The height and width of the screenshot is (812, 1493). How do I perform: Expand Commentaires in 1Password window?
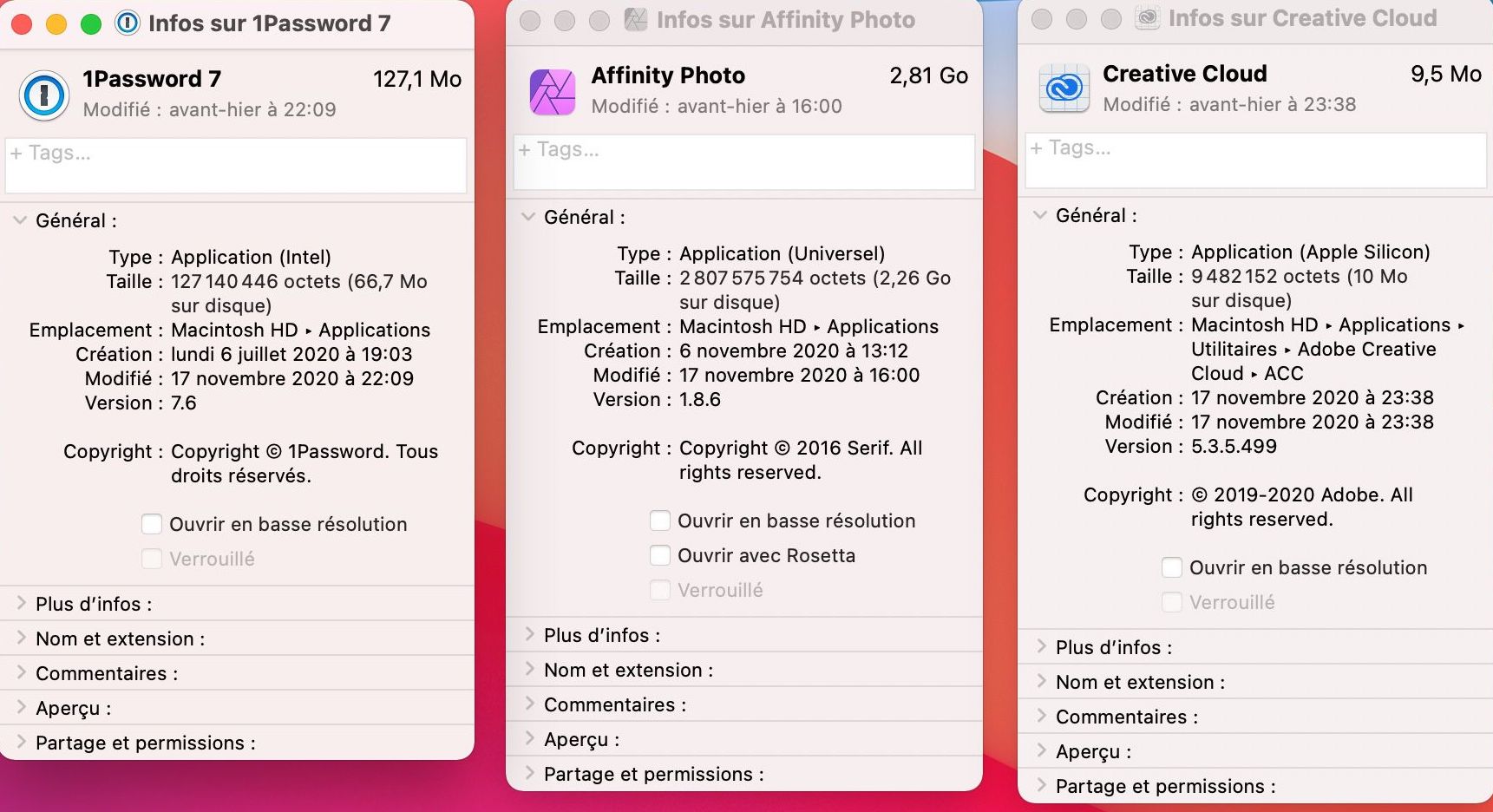(22, 672)
